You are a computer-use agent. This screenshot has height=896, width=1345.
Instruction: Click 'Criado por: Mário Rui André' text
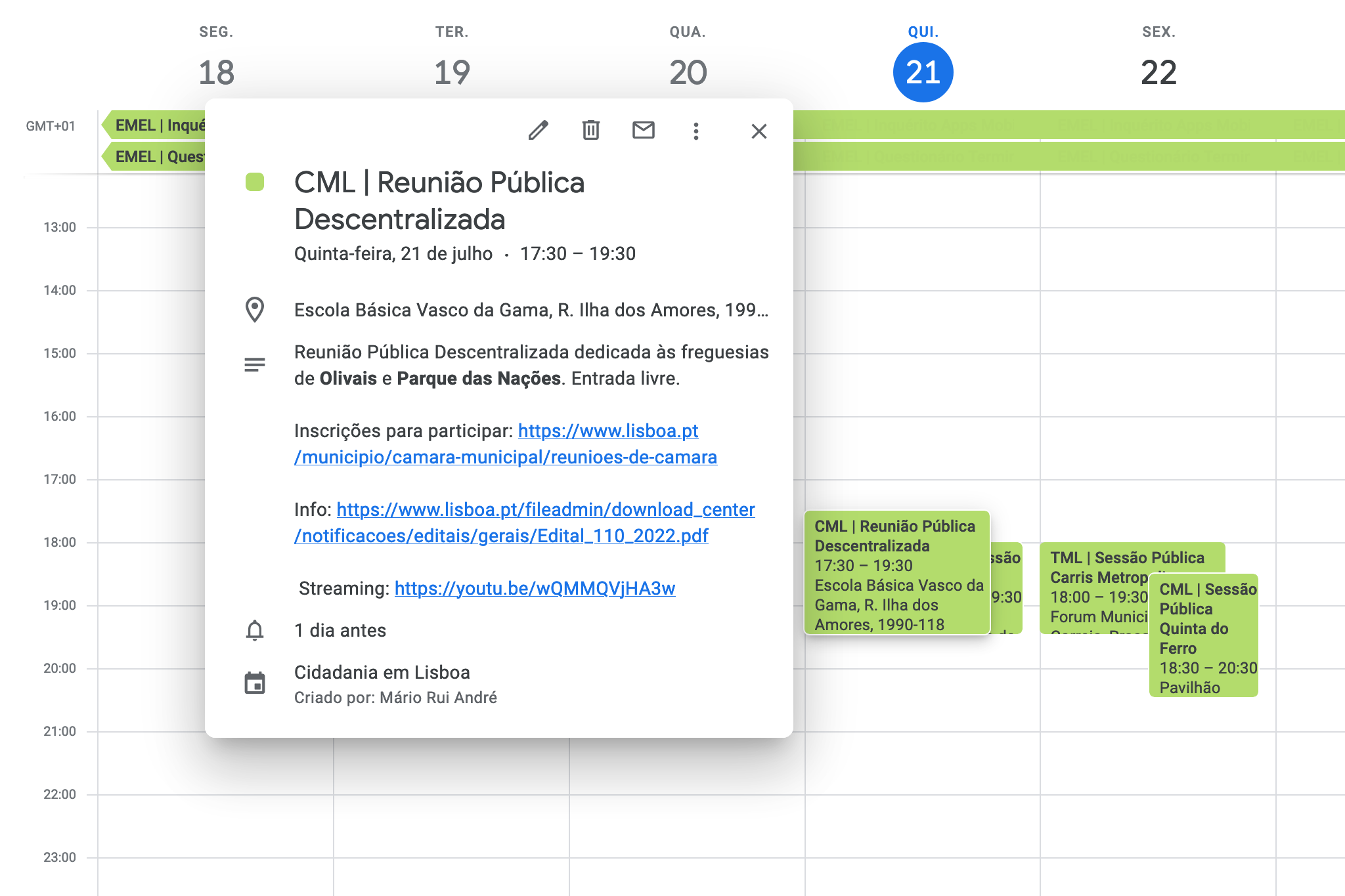click(x=395, y=698)
